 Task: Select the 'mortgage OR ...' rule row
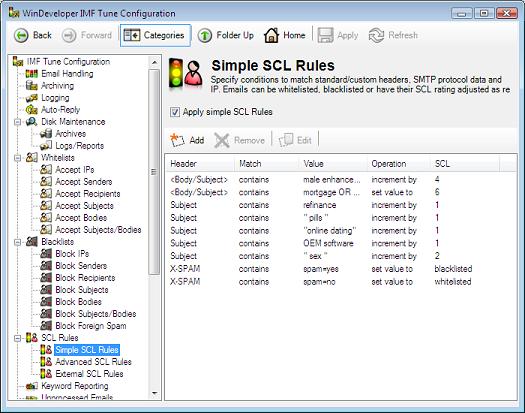click(340, 193)
